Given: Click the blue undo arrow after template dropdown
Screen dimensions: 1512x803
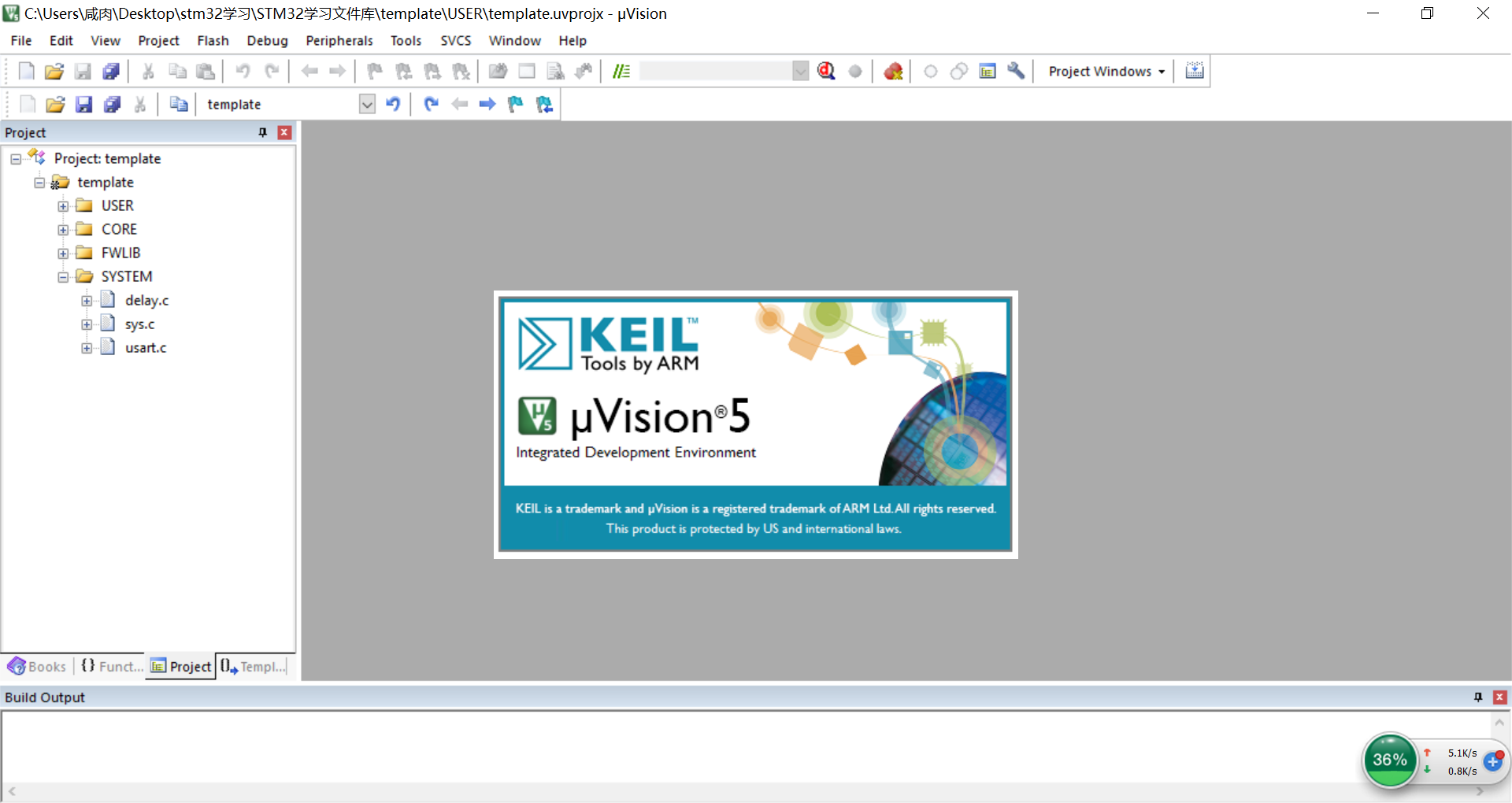Looking at the screenshot, I should coord(393,104).
